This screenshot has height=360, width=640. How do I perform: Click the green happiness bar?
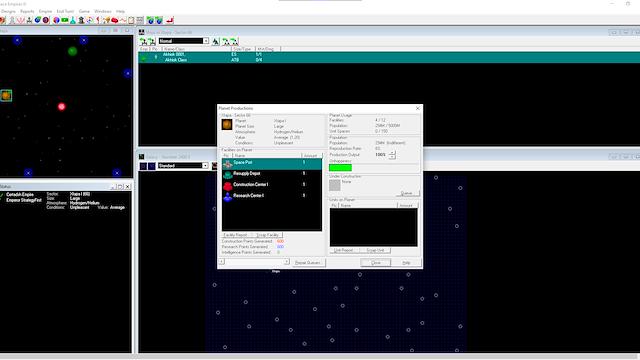coord(340,167)
